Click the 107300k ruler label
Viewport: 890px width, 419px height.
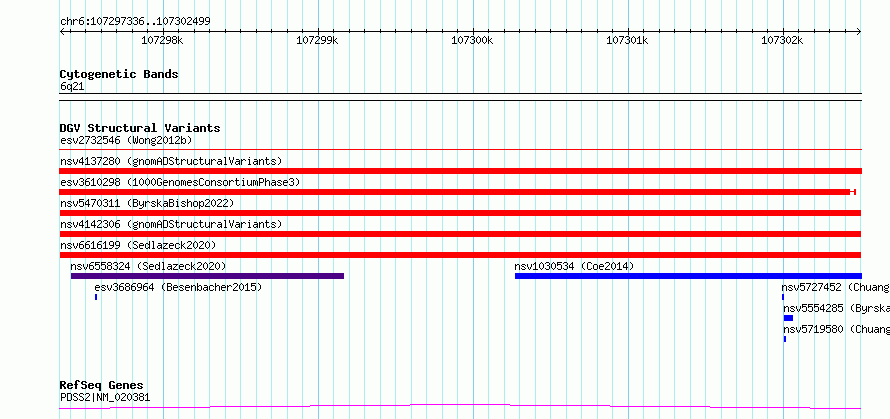point(472,40)
